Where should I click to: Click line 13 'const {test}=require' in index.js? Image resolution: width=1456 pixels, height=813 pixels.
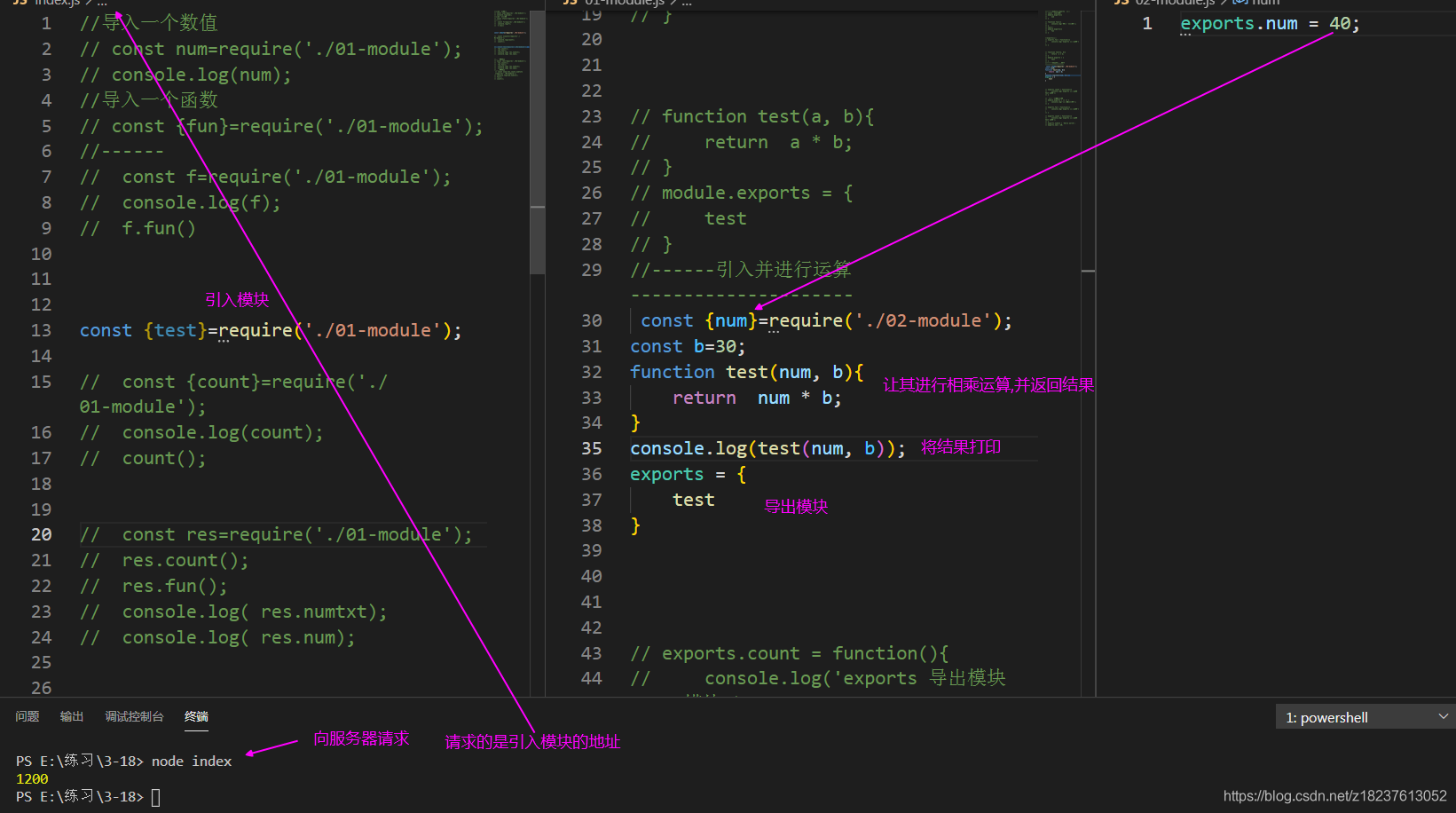click(271, 330)
